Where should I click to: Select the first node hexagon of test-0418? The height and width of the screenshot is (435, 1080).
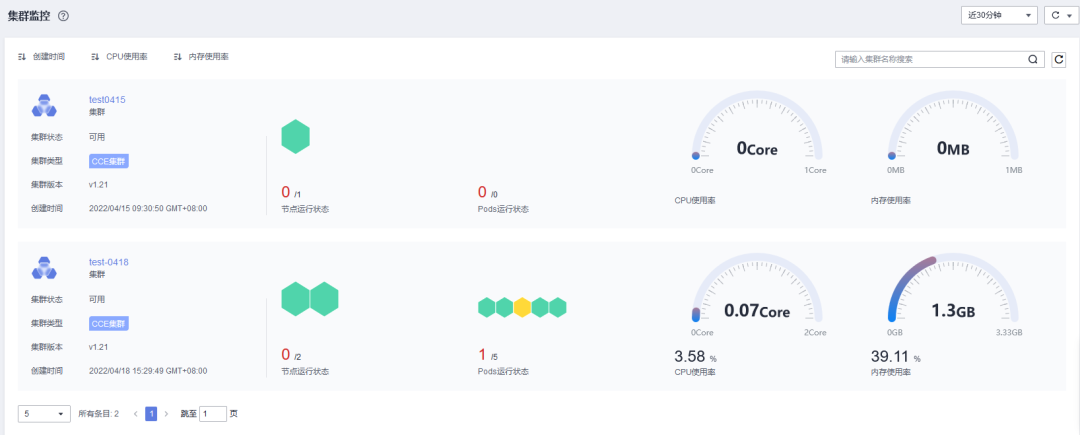[x=295, y=299]
